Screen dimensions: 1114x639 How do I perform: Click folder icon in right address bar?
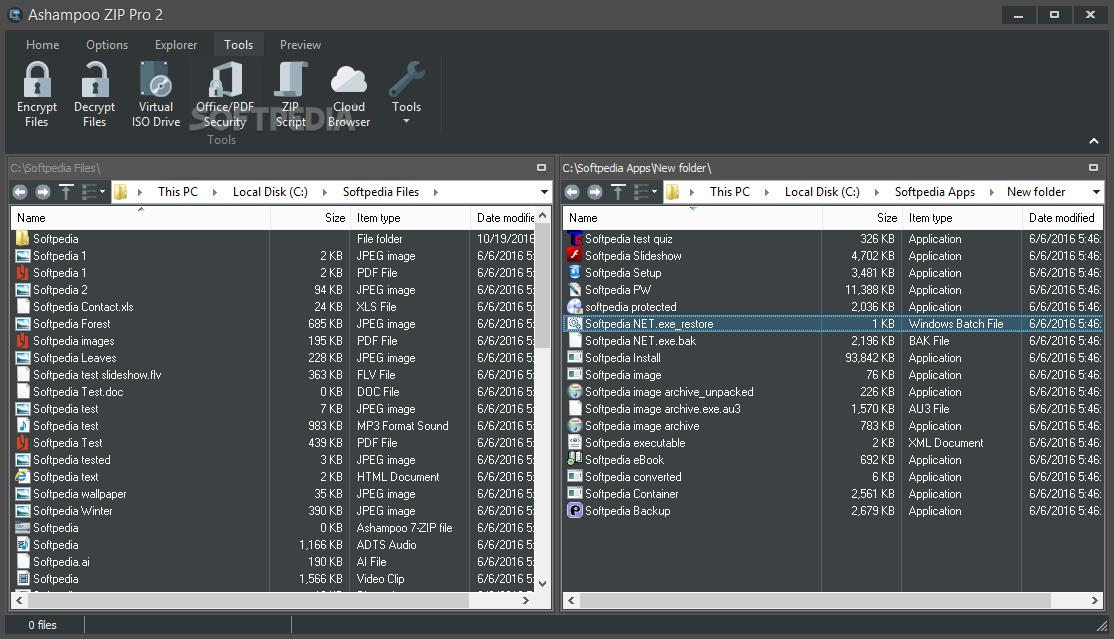coord(673,192)
